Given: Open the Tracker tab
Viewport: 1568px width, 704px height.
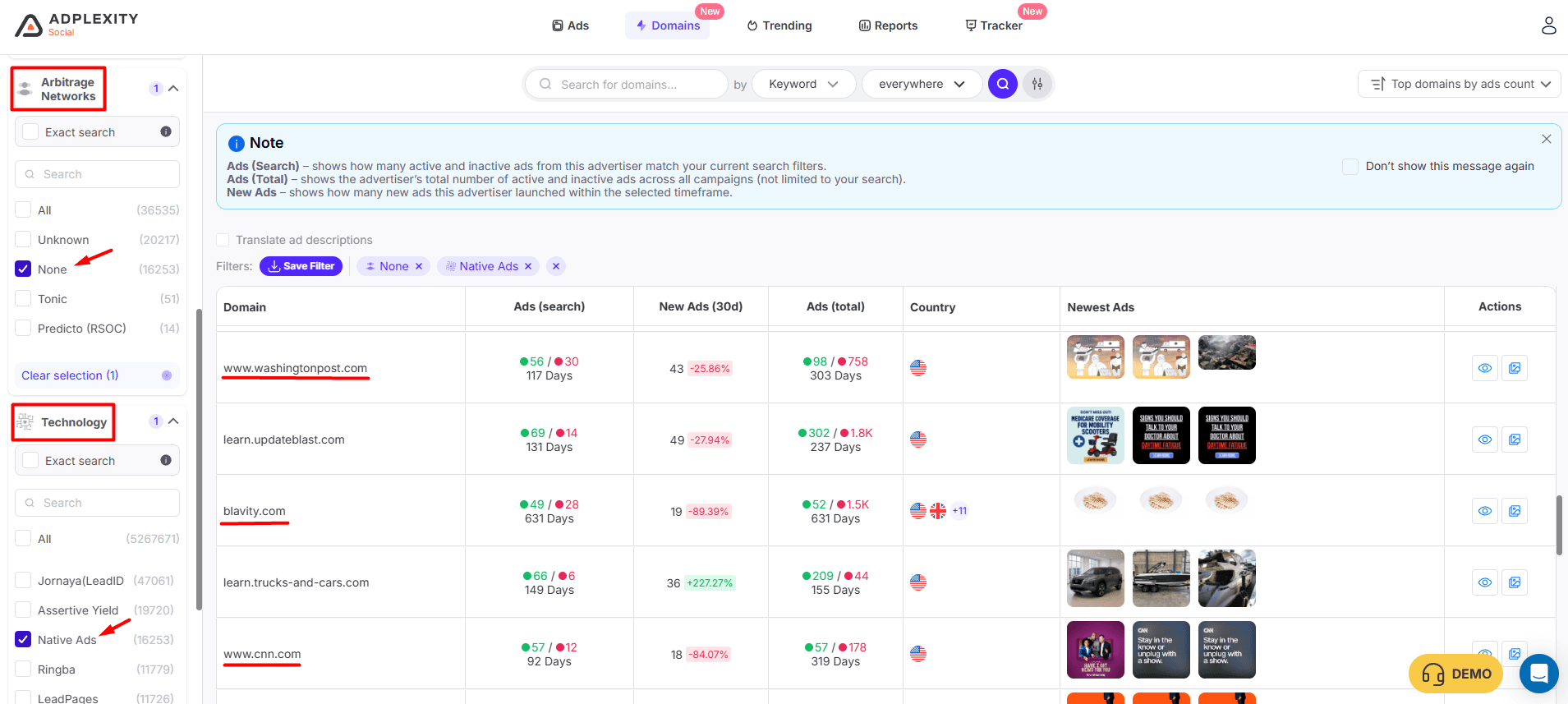Looking at the screenshot, I should (994, 25).
